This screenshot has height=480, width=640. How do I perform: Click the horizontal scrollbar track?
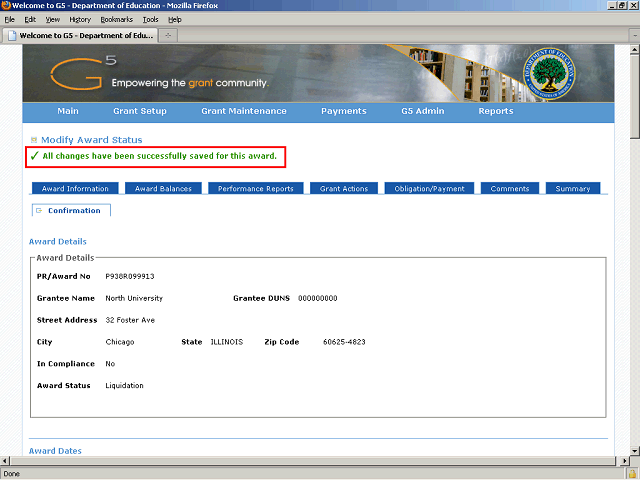click(x=313, y=461)
